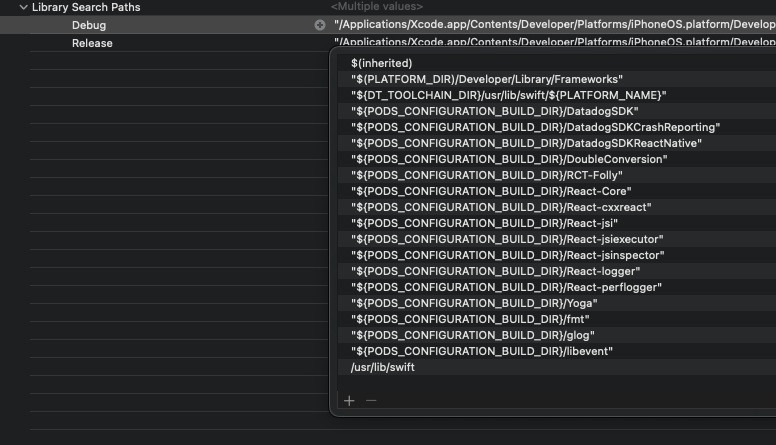
Task: Select the Library Search Paths label
Action: click(86, 7)
